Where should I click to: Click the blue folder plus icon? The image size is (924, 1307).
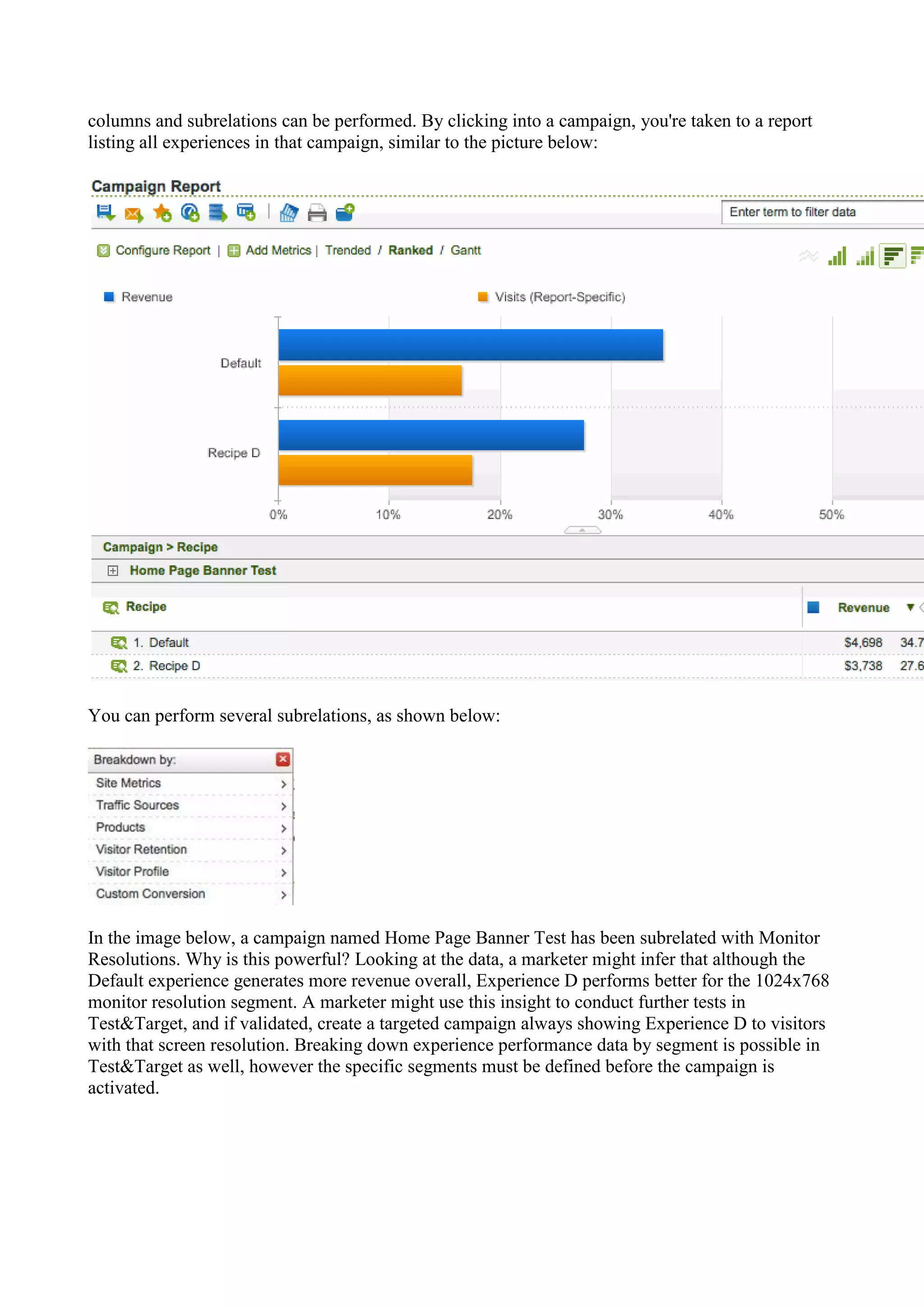click(x=345, y=212)
